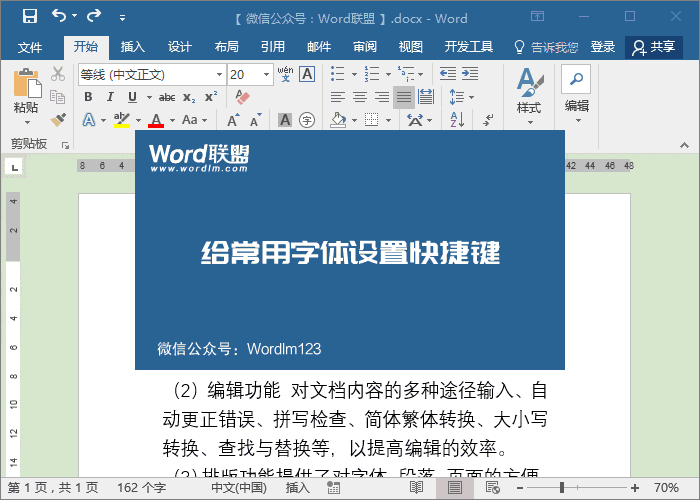Click the 告诉我您 search box
The width and height of the screenshot is (700, 500).
point(546,47)
